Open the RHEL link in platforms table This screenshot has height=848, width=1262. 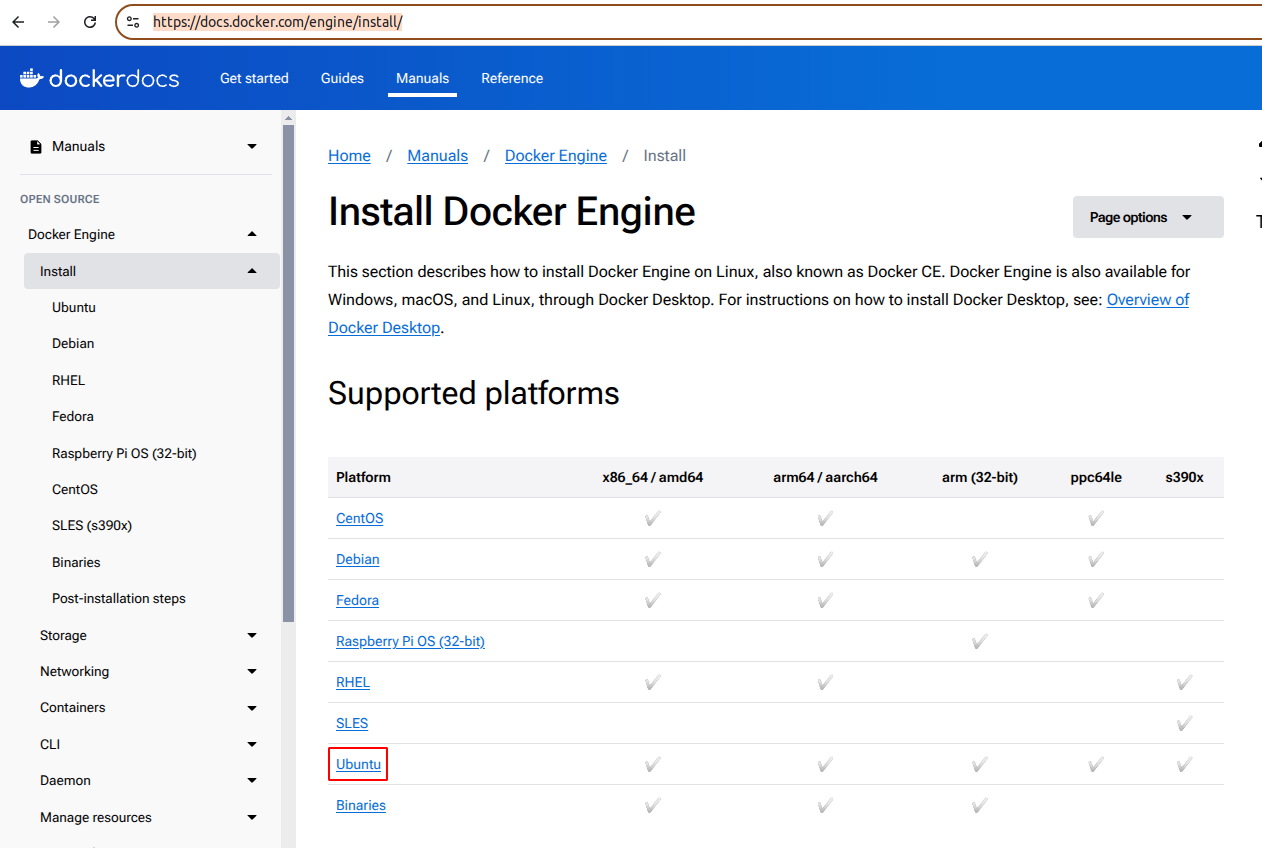[353, 682]
